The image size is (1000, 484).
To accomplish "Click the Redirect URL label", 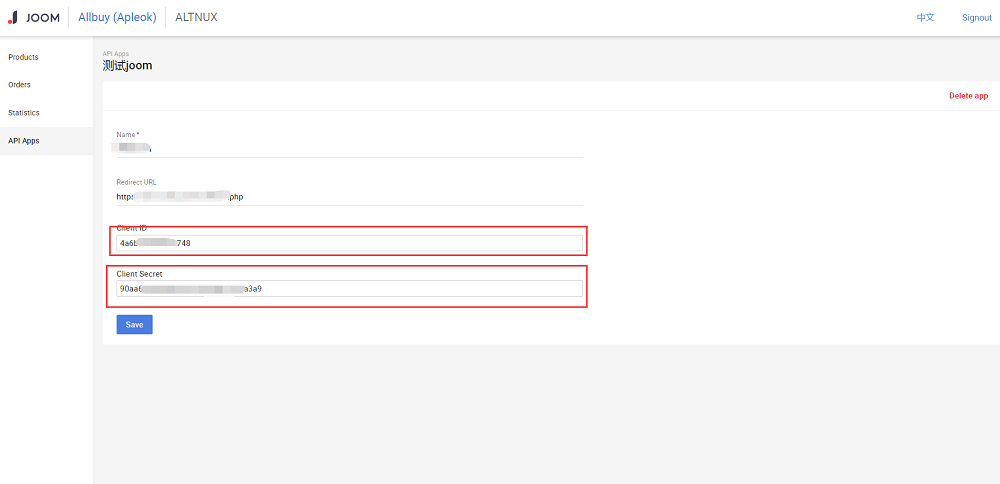I will tap(136, 182).
